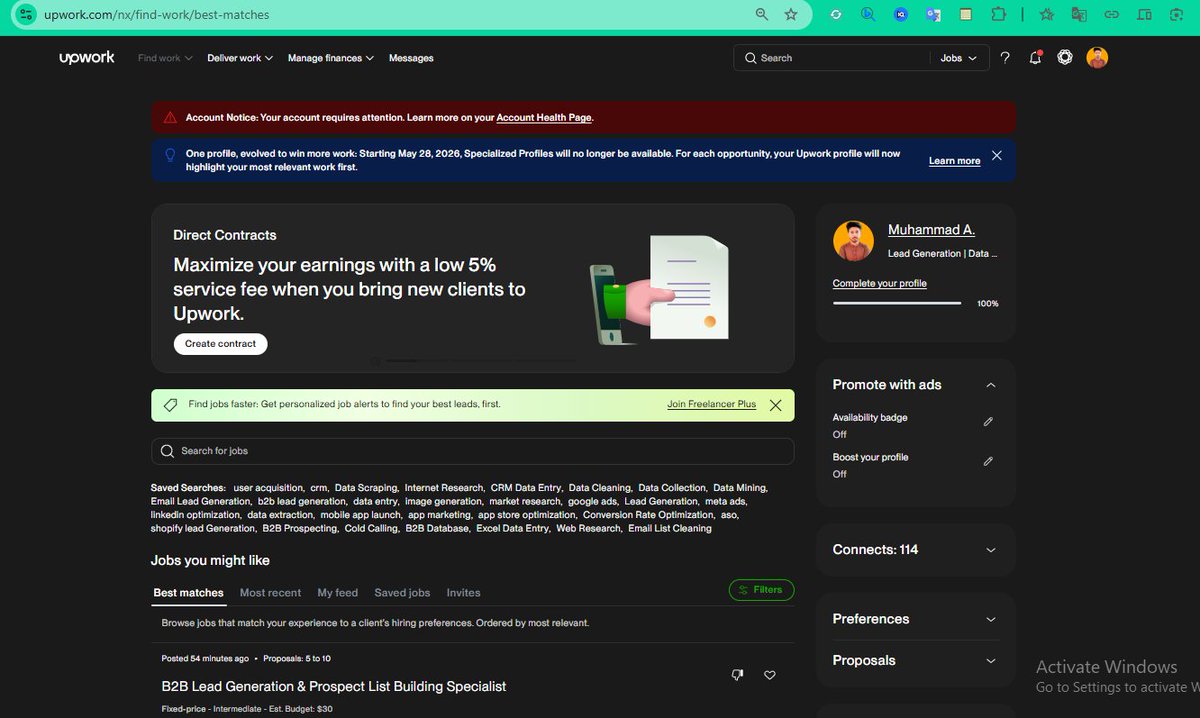The width and height of the screenshot is (1200, 718).
Task: Click the Direct Contracts carousel indicator bar
Action: 480,360
